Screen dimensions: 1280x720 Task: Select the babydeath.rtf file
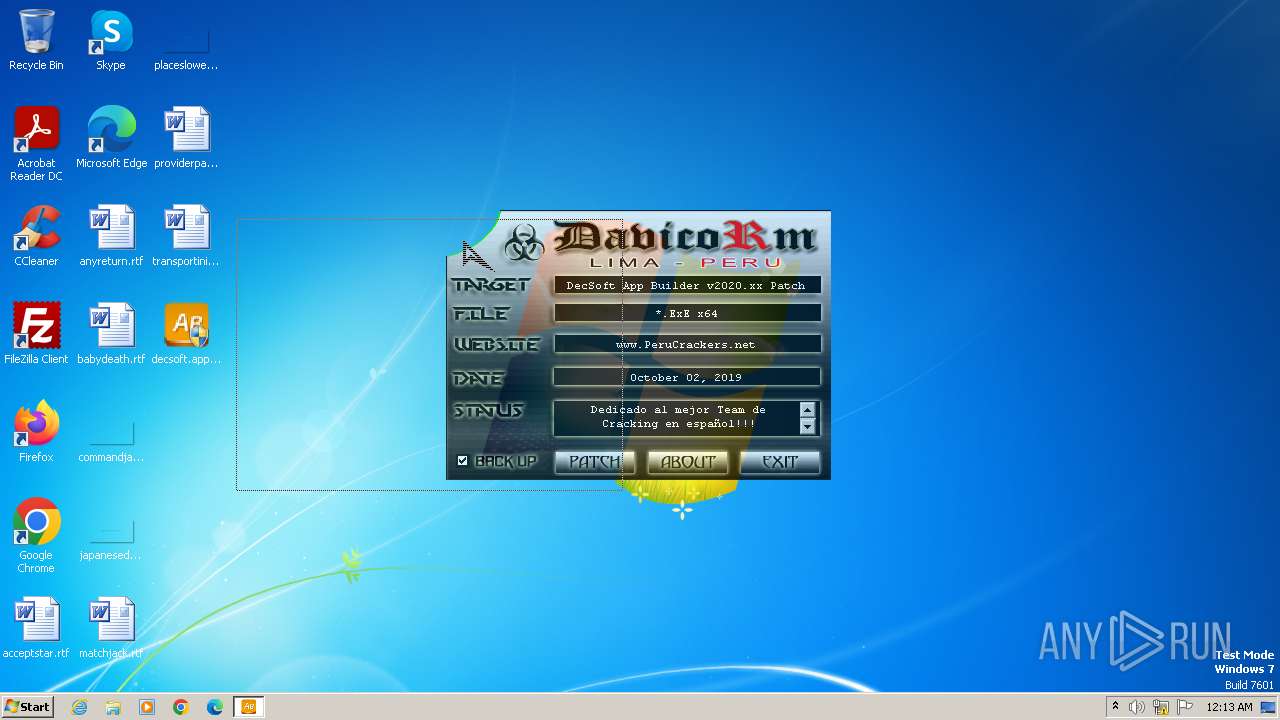[x=111, y=334]
